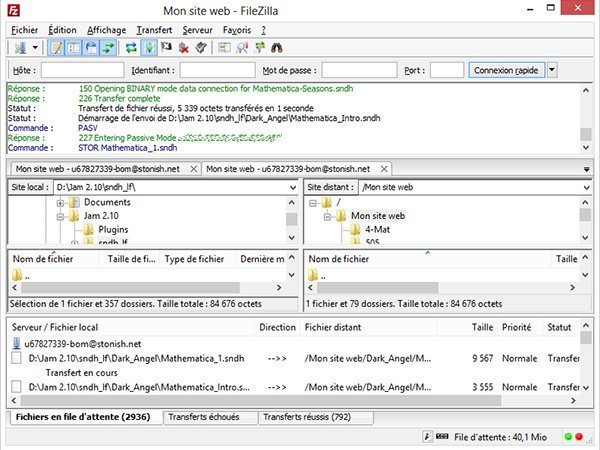Collapse the Mon site web remote node

tap(327, 217)
